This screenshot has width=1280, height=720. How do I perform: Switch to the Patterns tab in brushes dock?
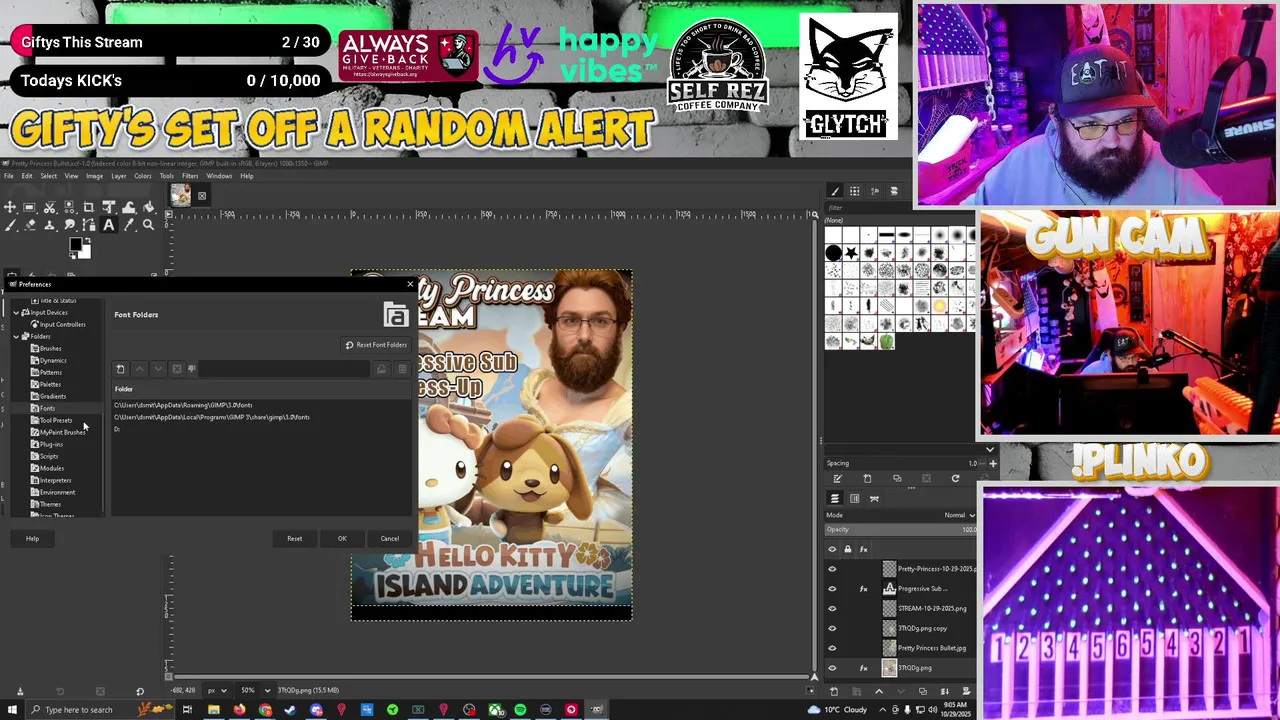(x=854, y=191)
